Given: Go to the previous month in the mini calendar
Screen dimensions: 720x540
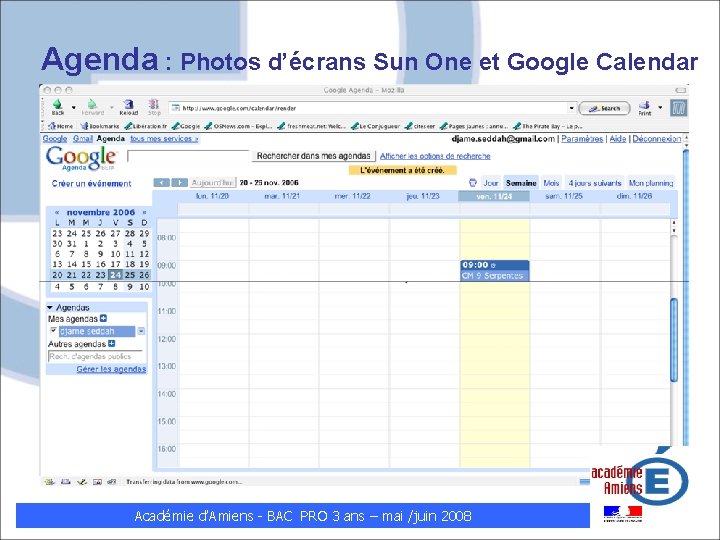Looking at the screenshot, I should [57, 213].
